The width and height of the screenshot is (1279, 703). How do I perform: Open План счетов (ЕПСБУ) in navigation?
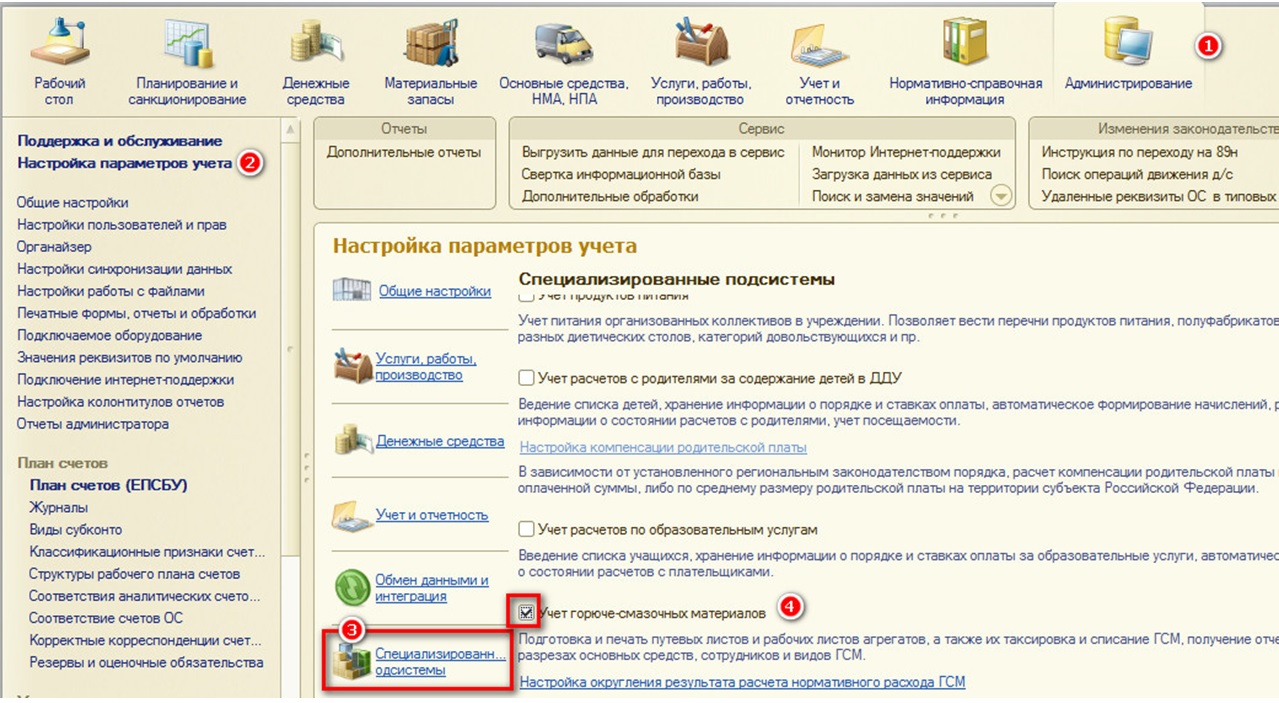(108, 485)
